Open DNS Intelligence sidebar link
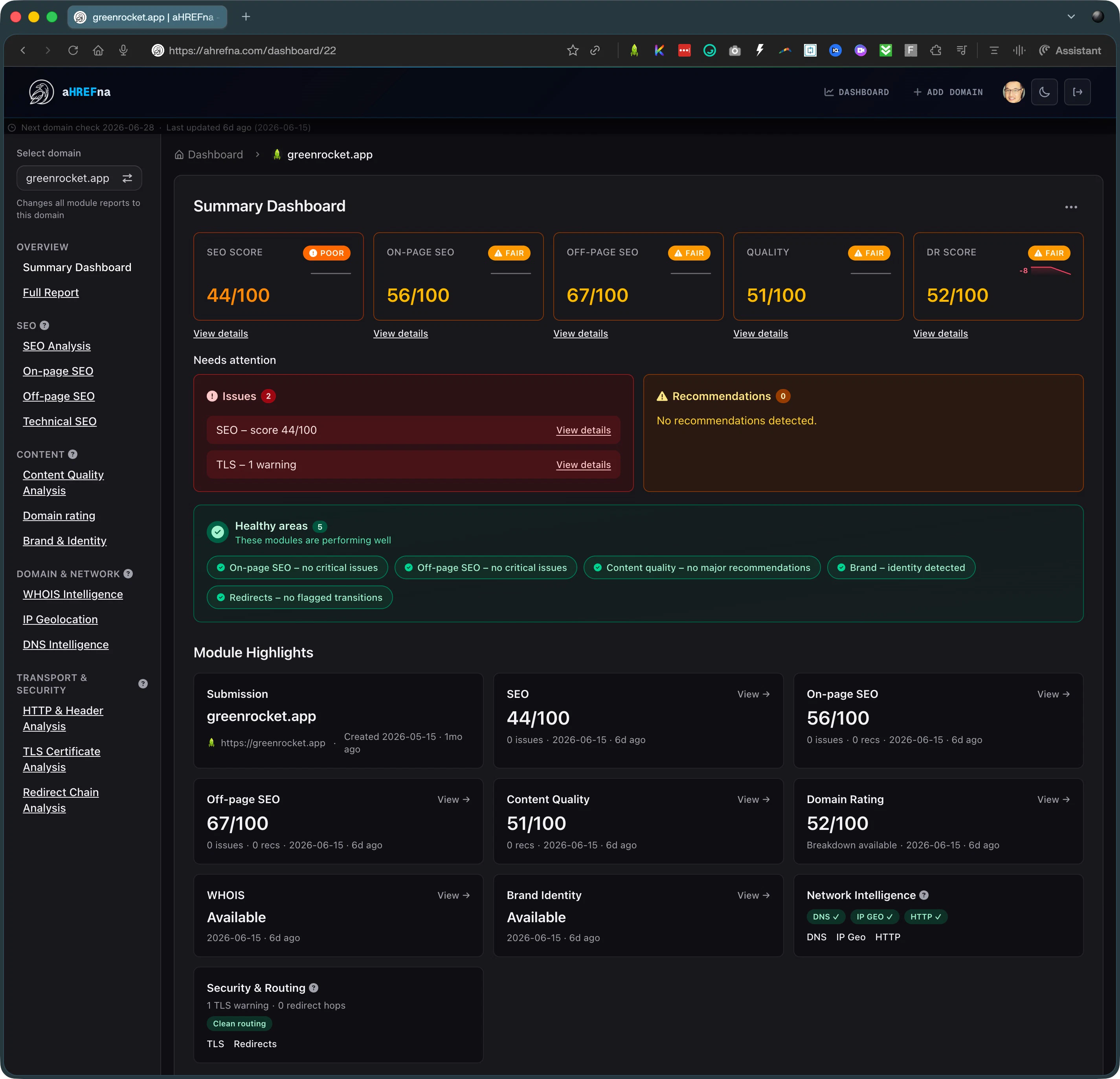This screenshot has height=1079, width=1120. tap(66, 645)
